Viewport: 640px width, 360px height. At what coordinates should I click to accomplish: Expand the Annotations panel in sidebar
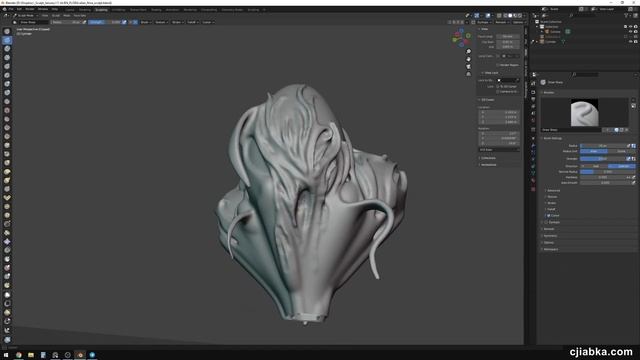tap(489, 165)
